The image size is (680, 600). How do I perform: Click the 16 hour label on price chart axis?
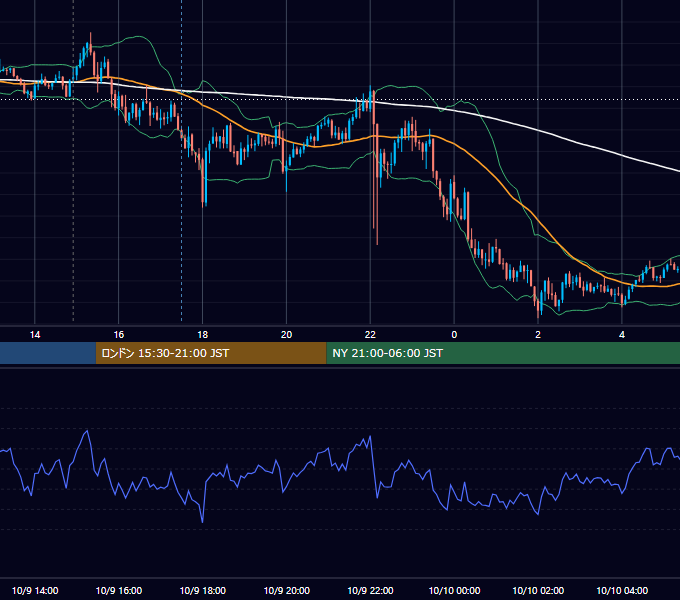118,335
